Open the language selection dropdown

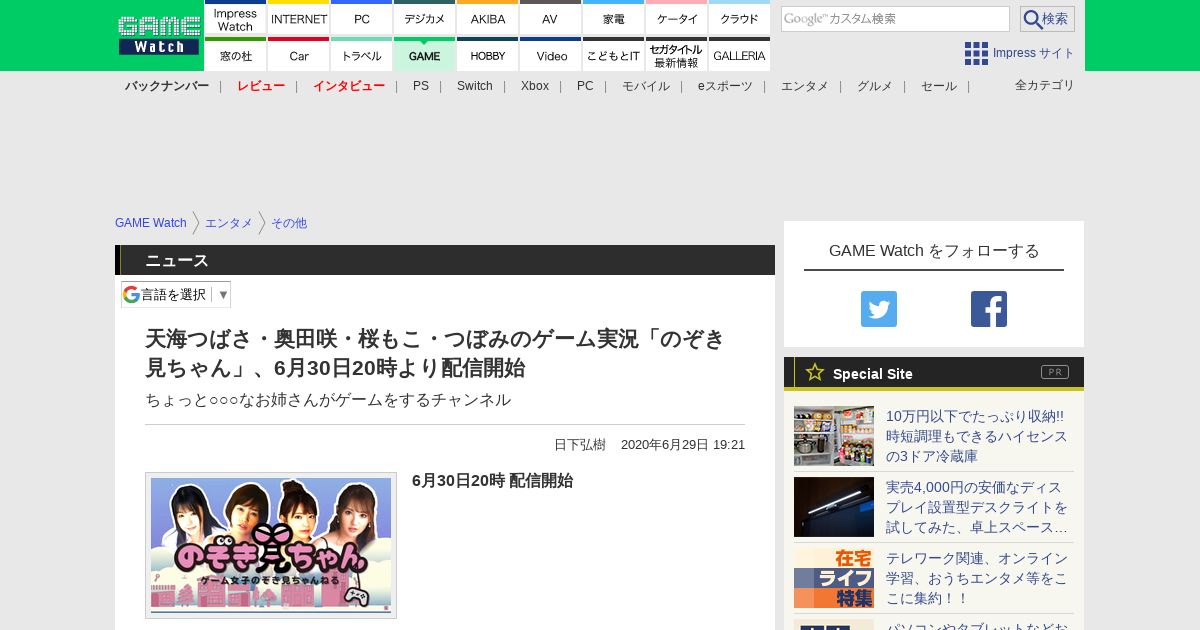point(176,294)
